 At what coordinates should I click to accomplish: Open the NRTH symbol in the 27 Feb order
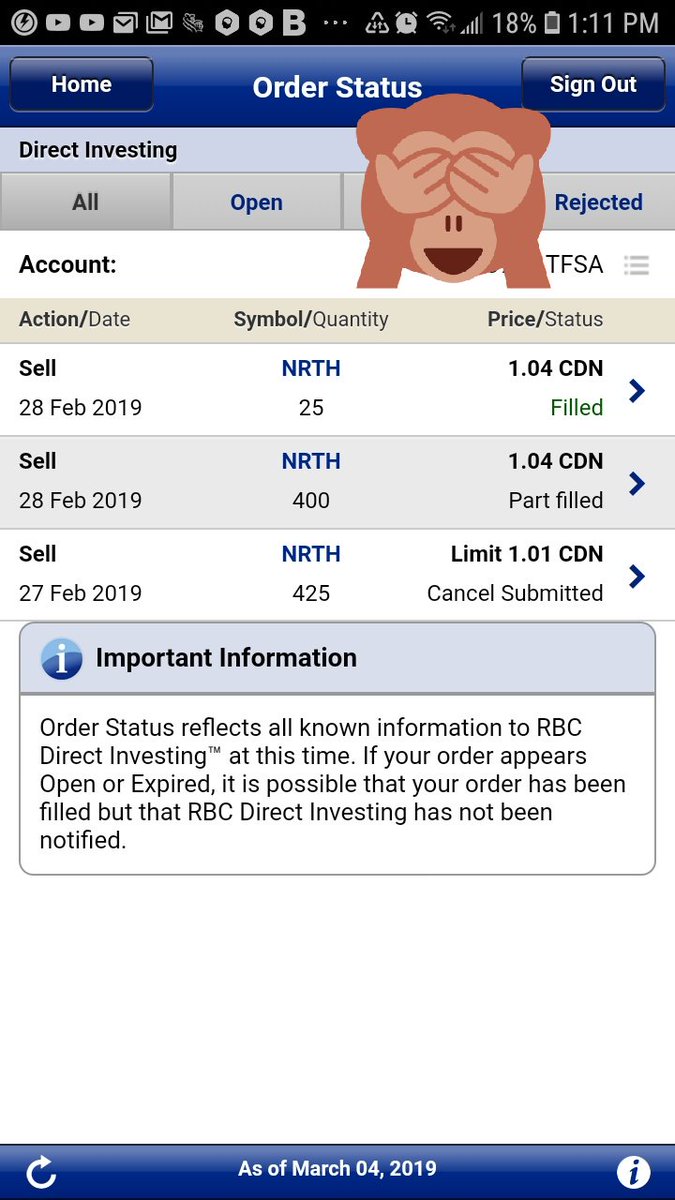[x=311, y=554]
